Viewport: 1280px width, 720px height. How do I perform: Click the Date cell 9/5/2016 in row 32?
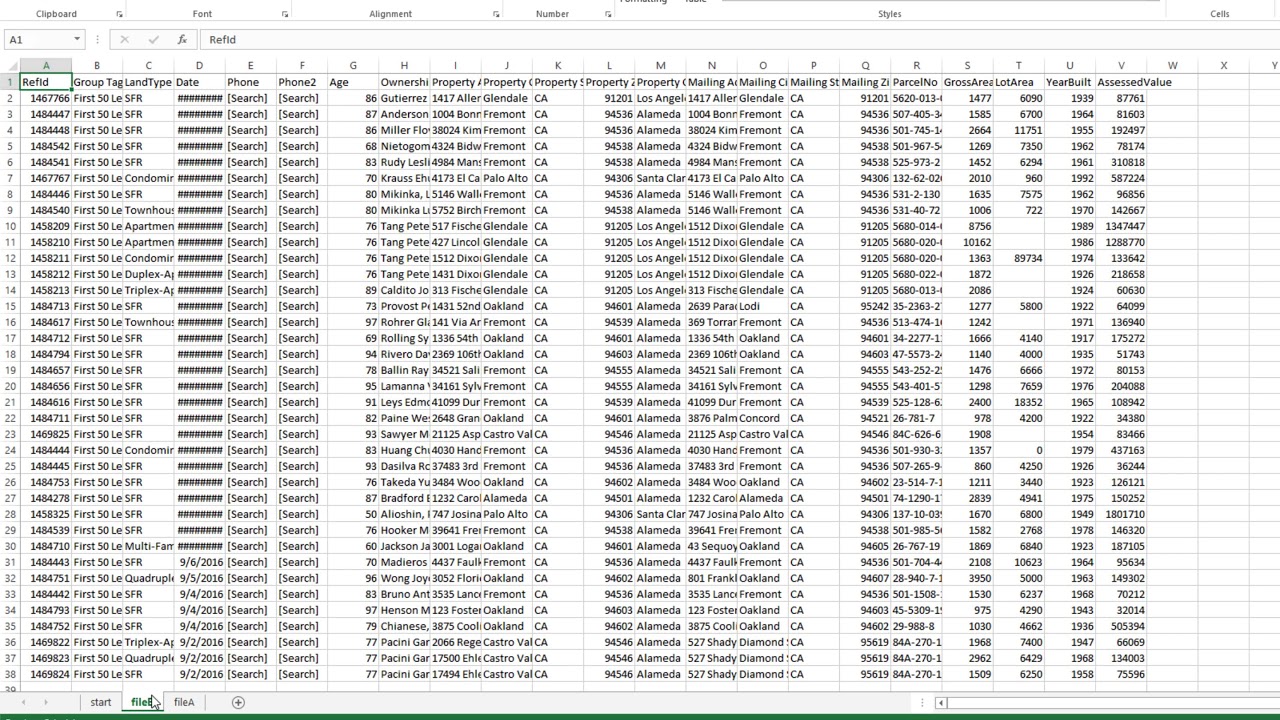199,578
